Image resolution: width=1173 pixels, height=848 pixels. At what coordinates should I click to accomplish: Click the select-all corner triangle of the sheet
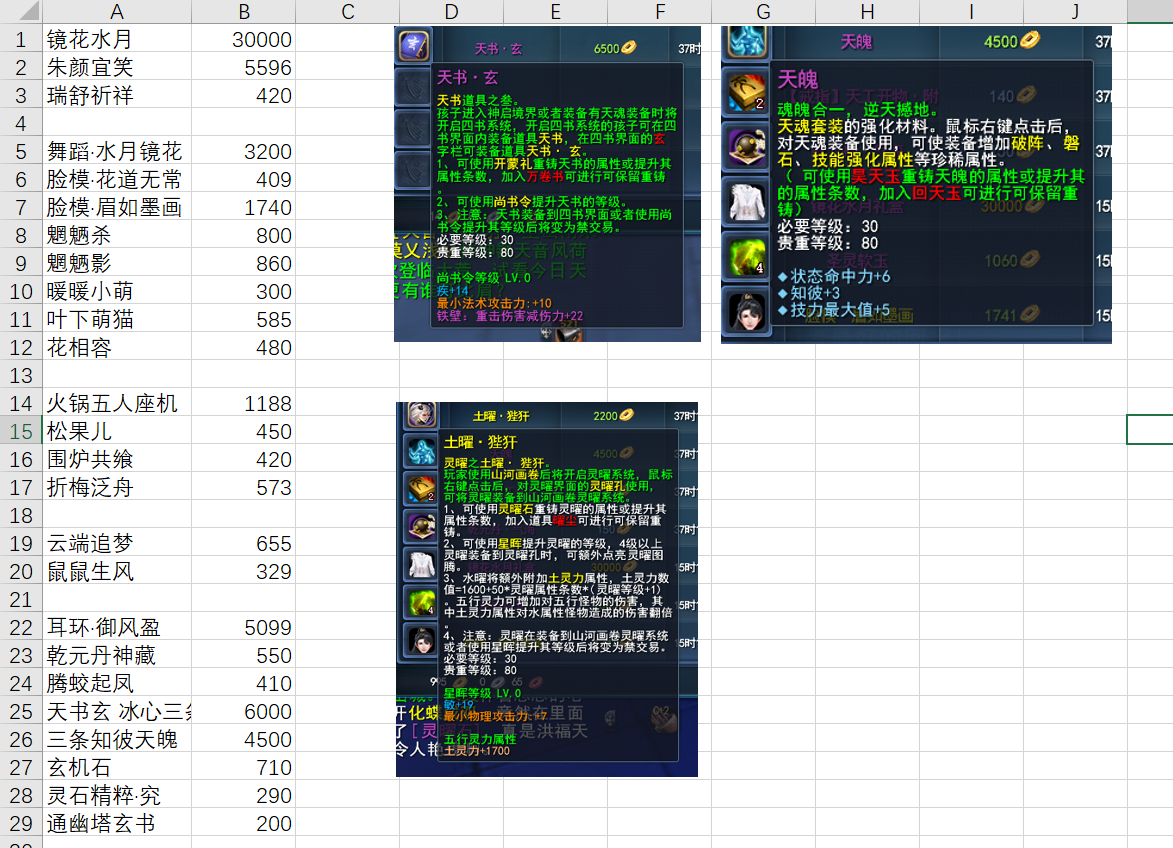tap(21, 11)
